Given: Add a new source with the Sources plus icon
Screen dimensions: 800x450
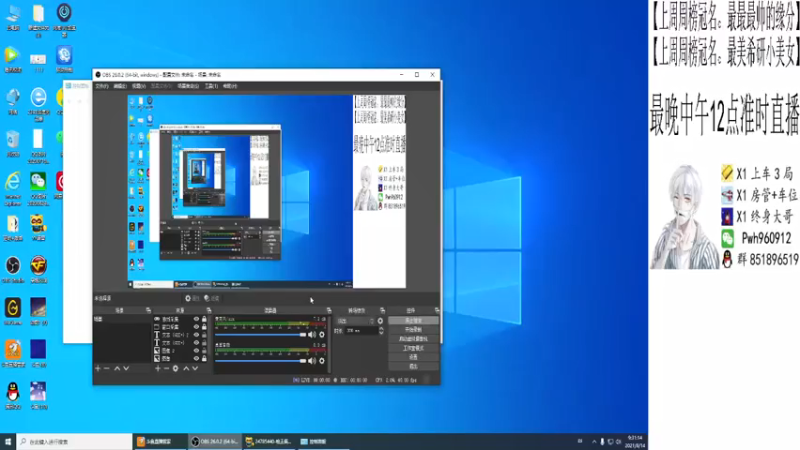Looking at the screenshot, I should pyautogui.click(x=158, y=368).
